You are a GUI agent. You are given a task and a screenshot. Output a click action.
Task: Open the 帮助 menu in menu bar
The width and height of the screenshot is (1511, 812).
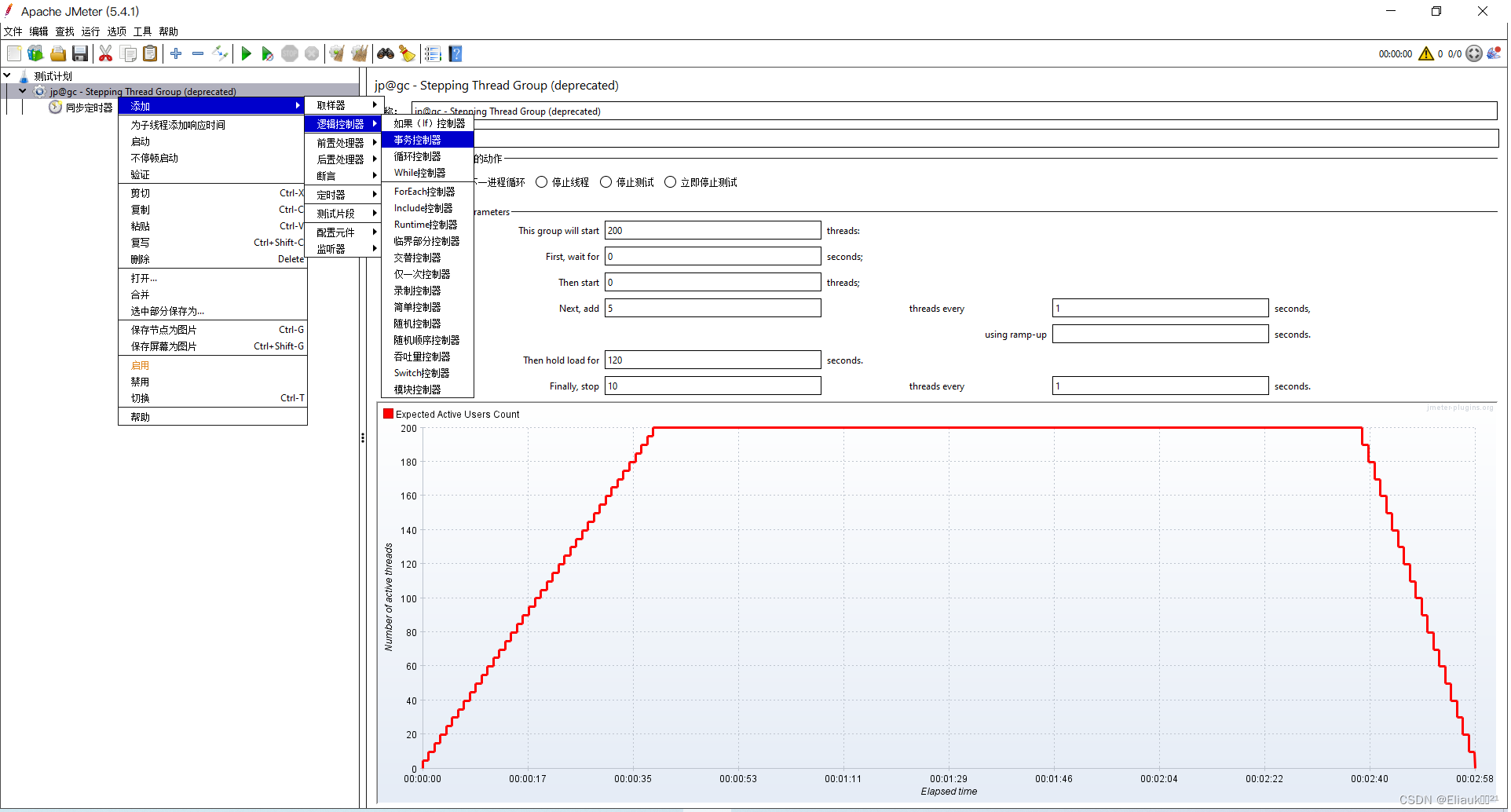pos(169,31)
